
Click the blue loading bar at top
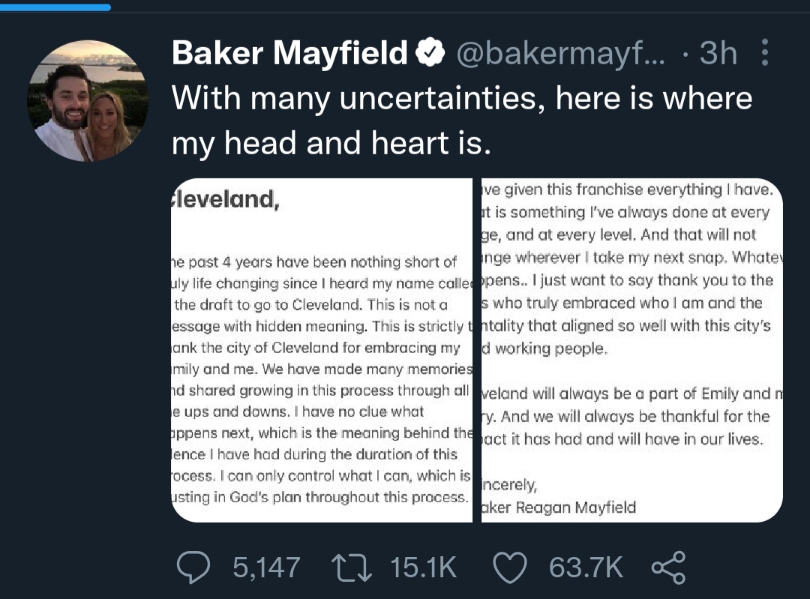point(55,7)
